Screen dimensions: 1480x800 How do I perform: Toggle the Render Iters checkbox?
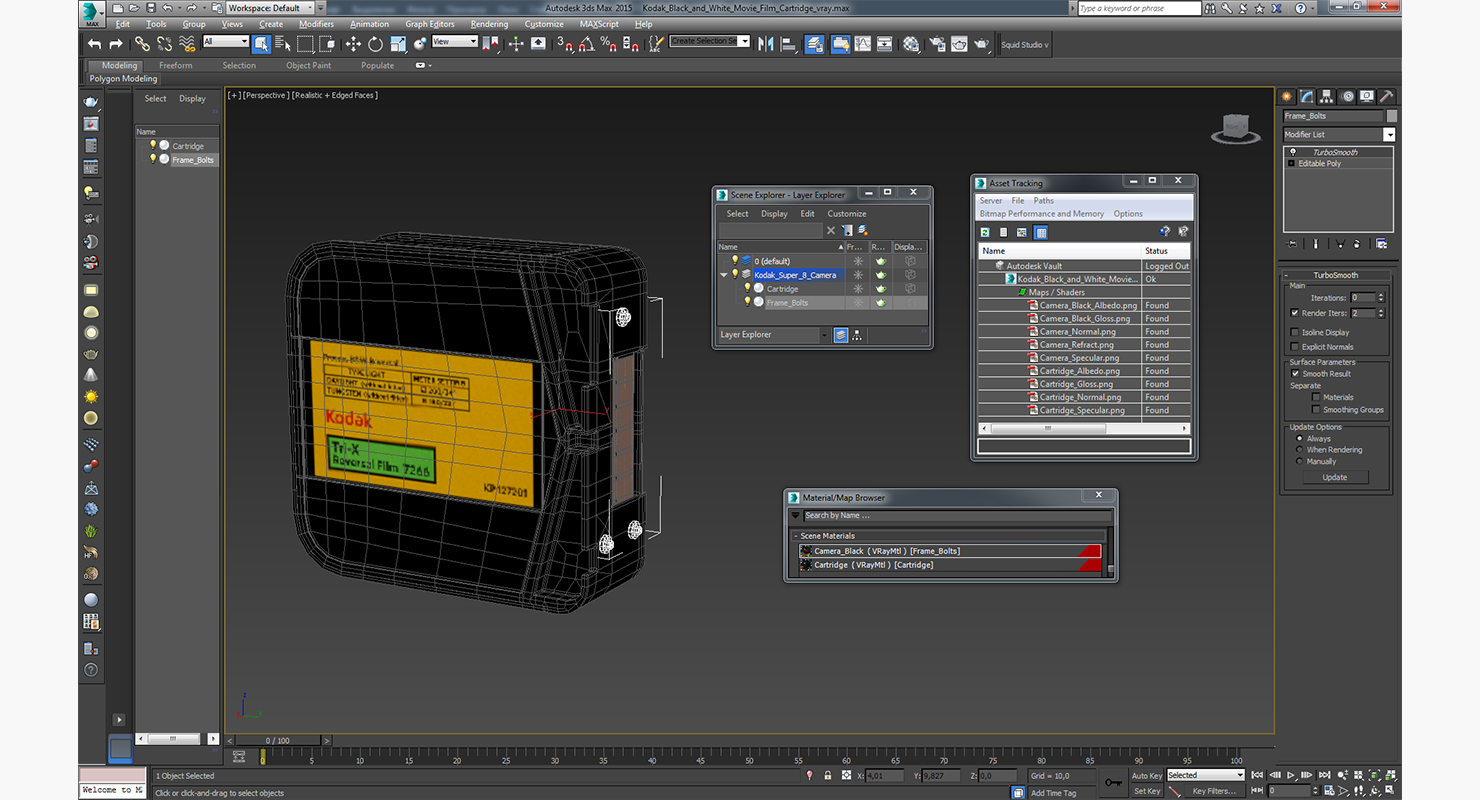(1295, 313)
